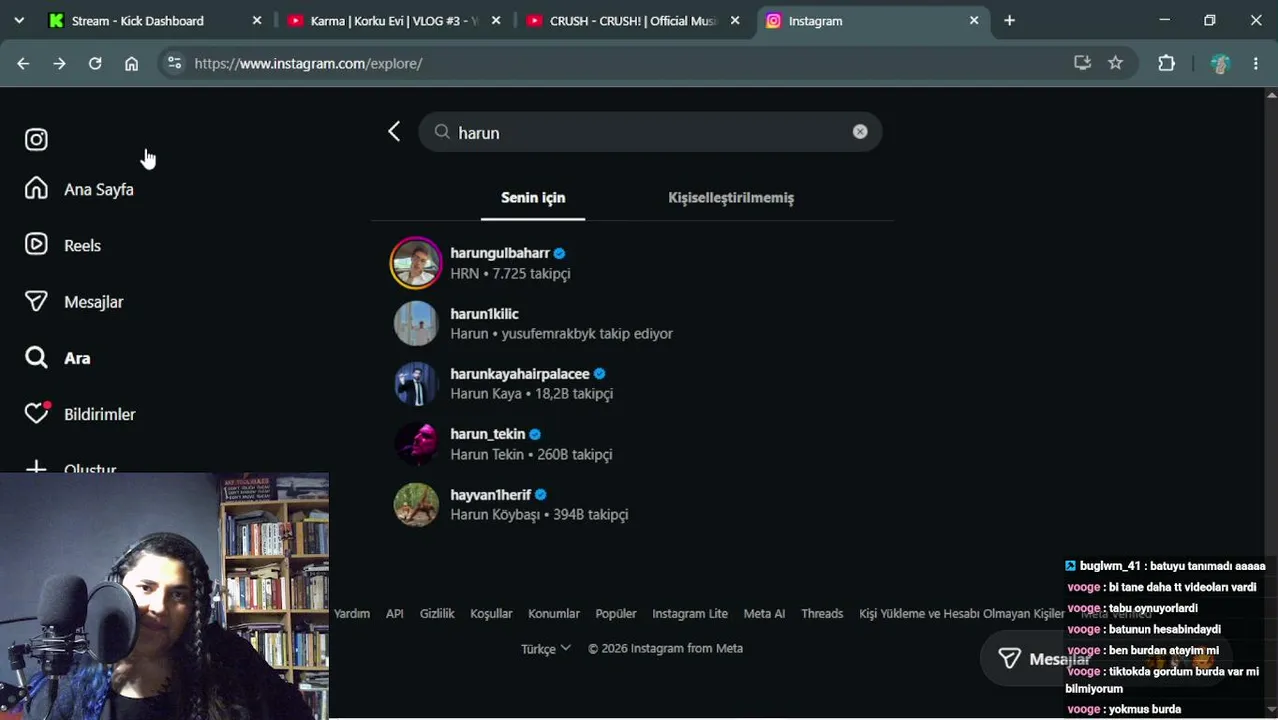Open harun1kilic profile result
The height and width of the screenshot is (720, 1278).
[635, 323]
